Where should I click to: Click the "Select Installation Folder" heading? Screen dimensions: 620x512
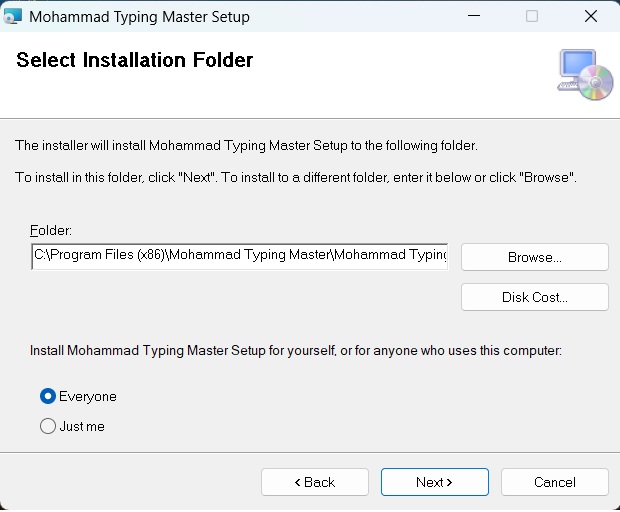(x=134, y=60)
